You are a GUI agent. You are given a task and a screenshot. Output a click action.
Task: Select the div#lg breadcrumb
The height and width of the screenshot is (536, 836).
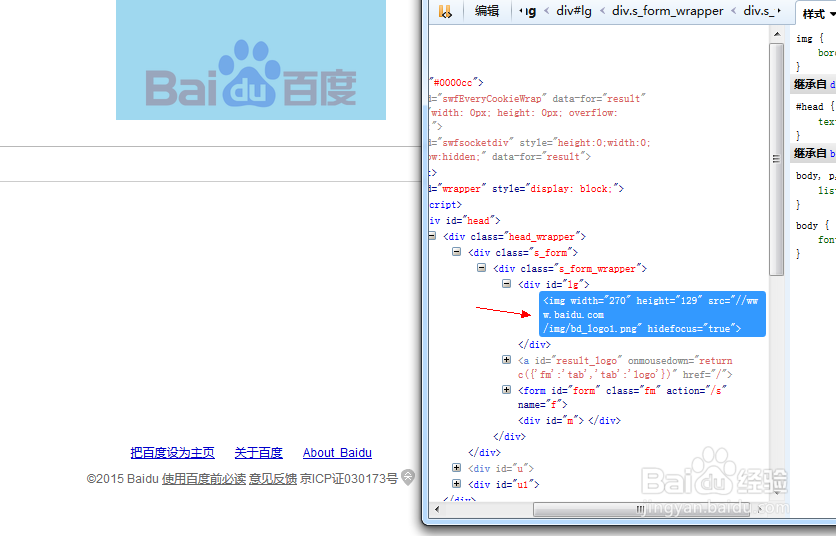[574, 11]
